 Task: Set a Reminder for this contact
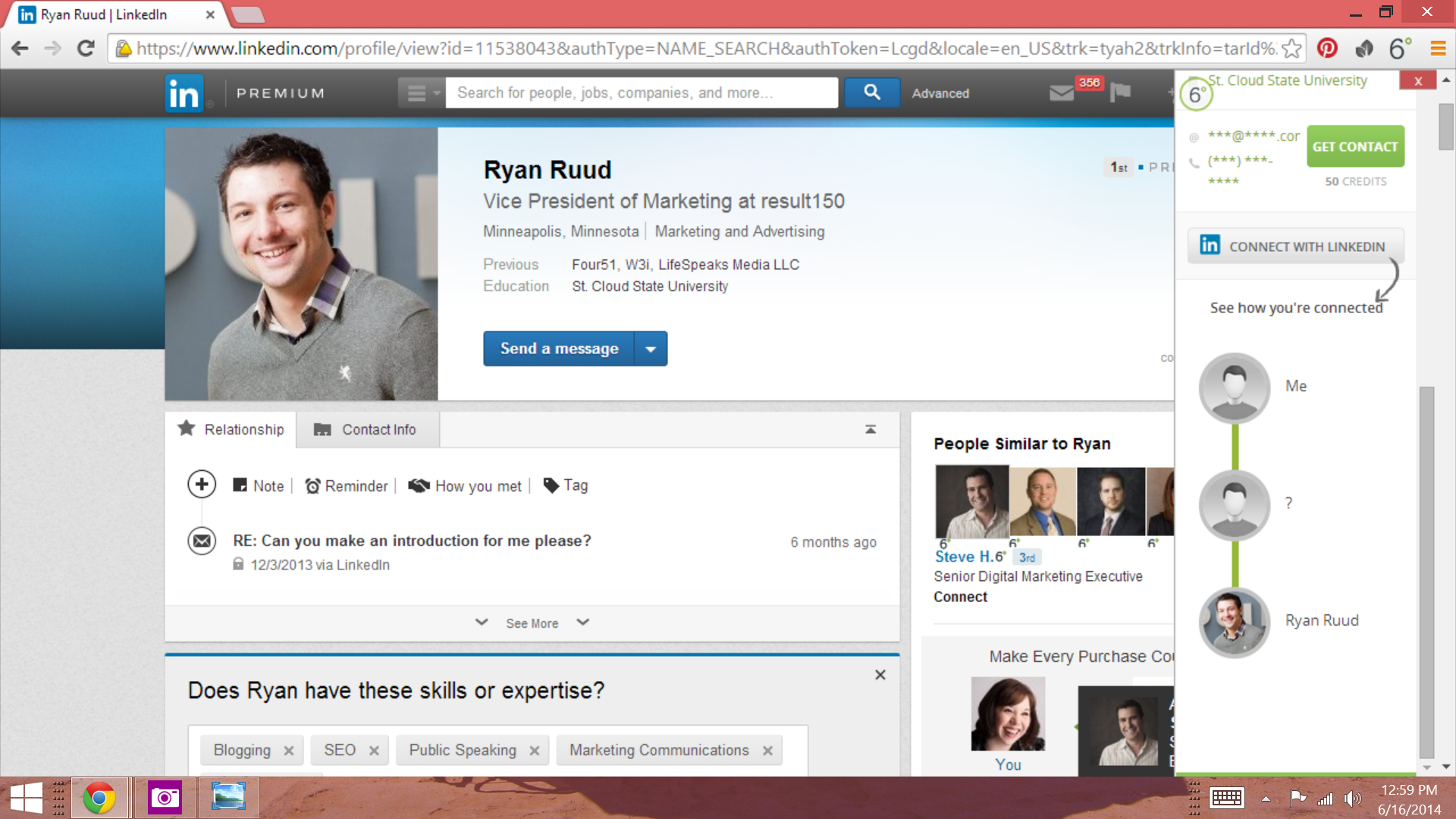tap(347, 485)
